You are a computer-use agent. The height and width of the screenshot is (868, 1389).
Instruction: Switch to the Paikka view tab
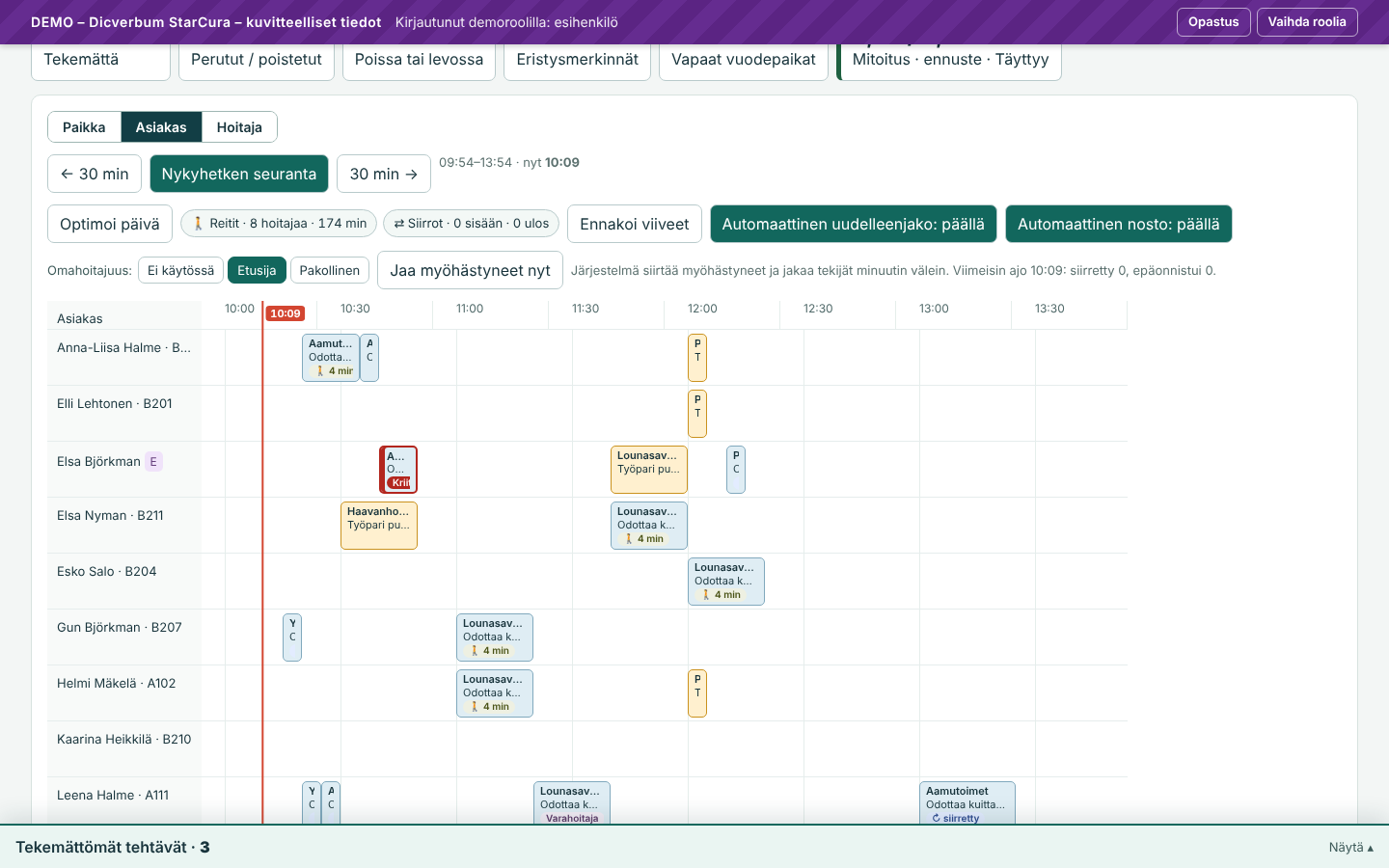84,127
